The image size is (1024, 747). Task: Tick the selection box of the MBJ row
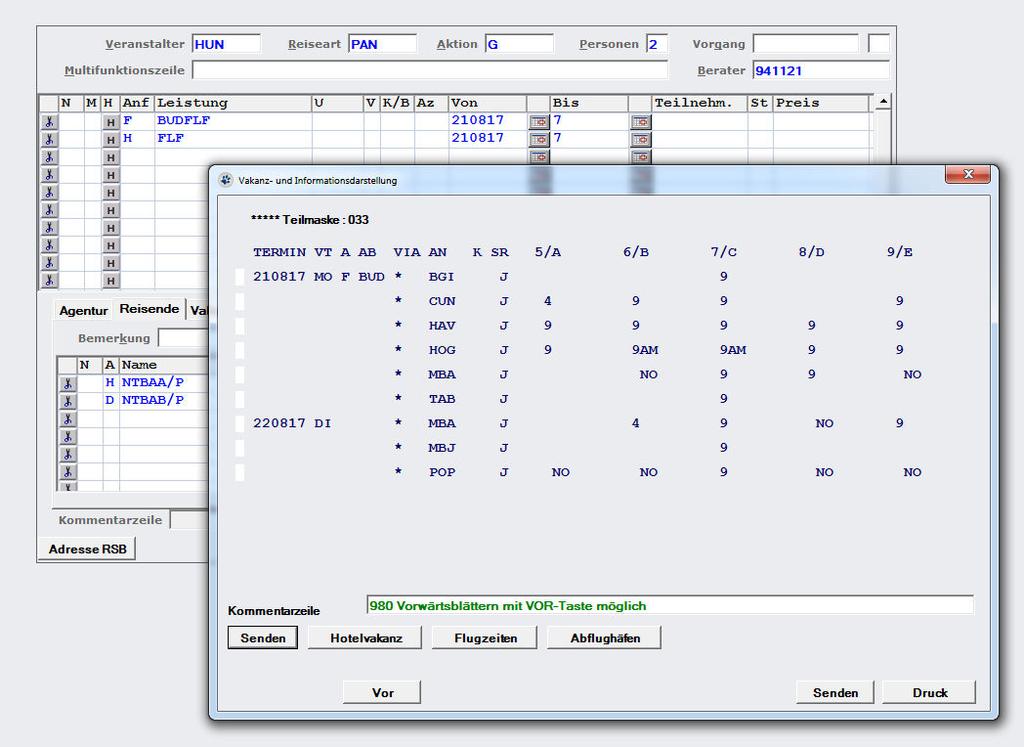tap(240, 448)
